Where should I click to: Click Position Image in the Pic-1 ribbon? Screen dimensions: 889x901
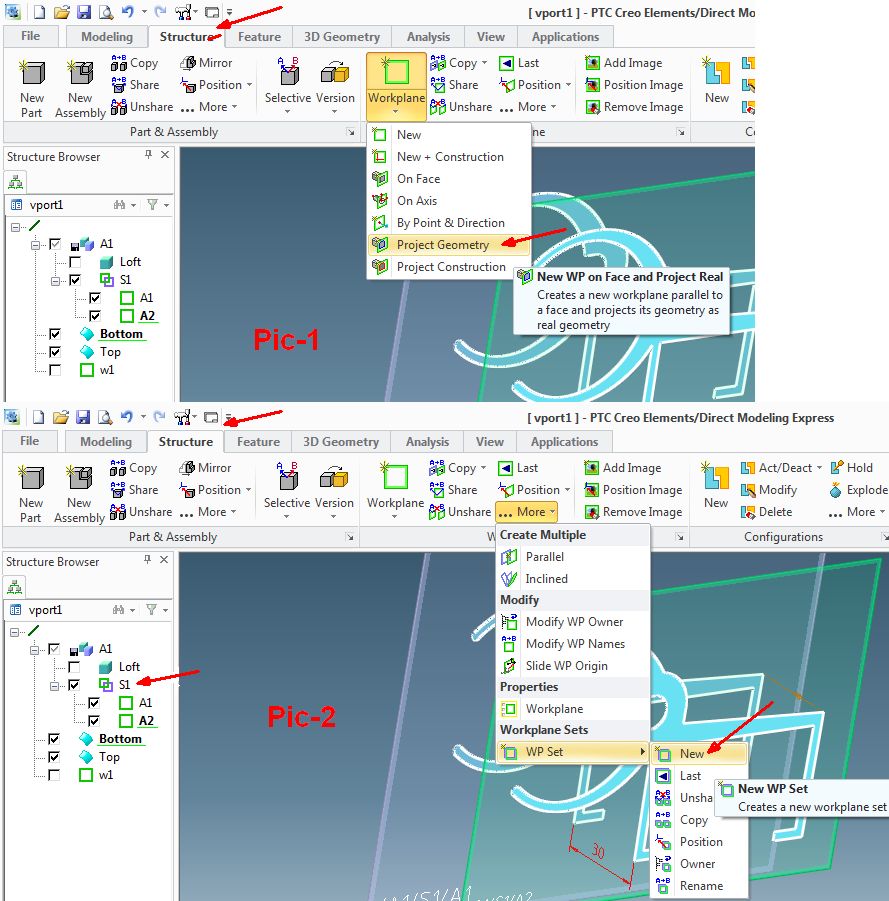click(634, 85)
